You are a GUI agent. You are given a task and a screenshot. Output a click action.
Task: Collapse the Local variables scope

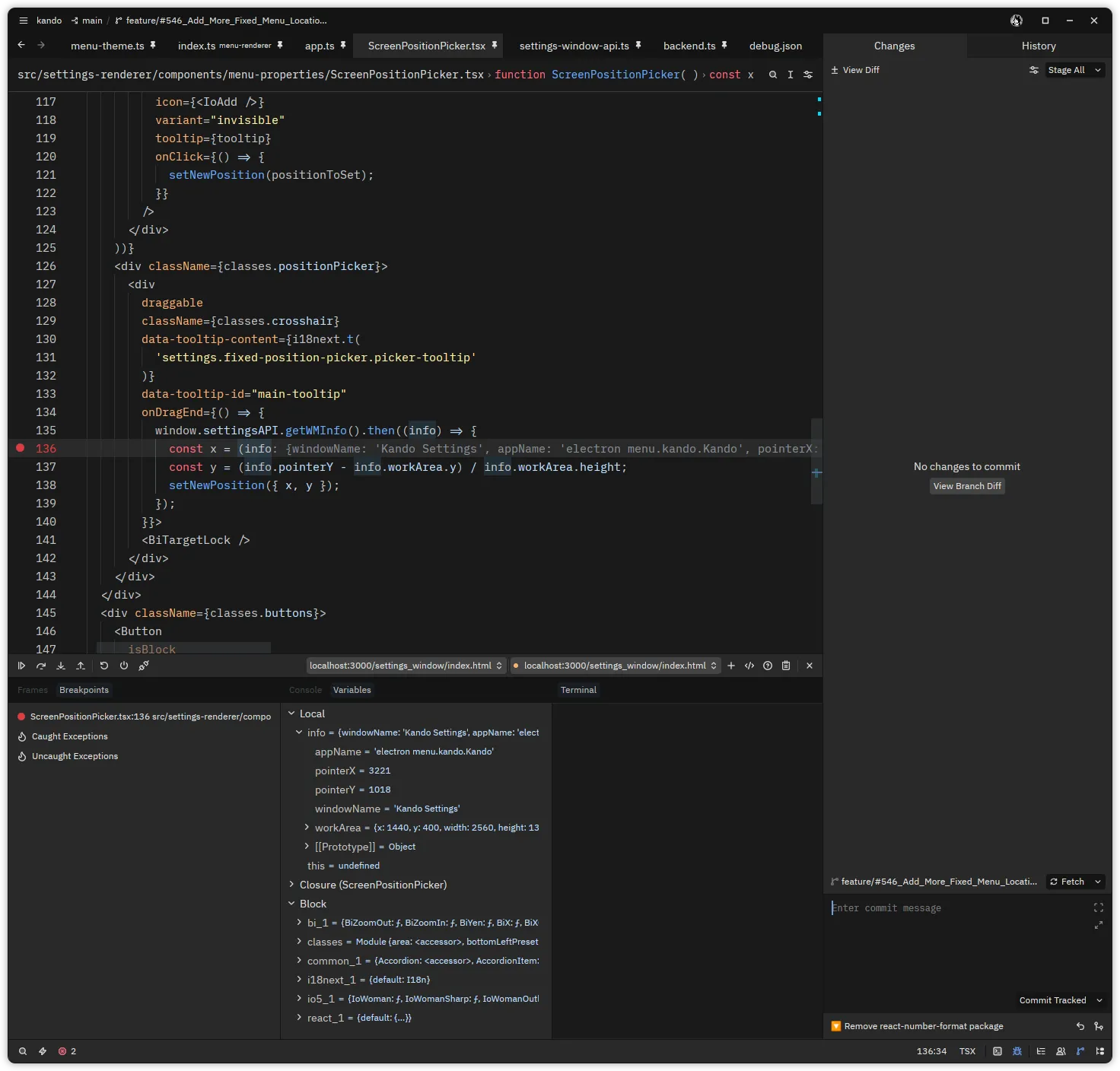pos(291,713)
